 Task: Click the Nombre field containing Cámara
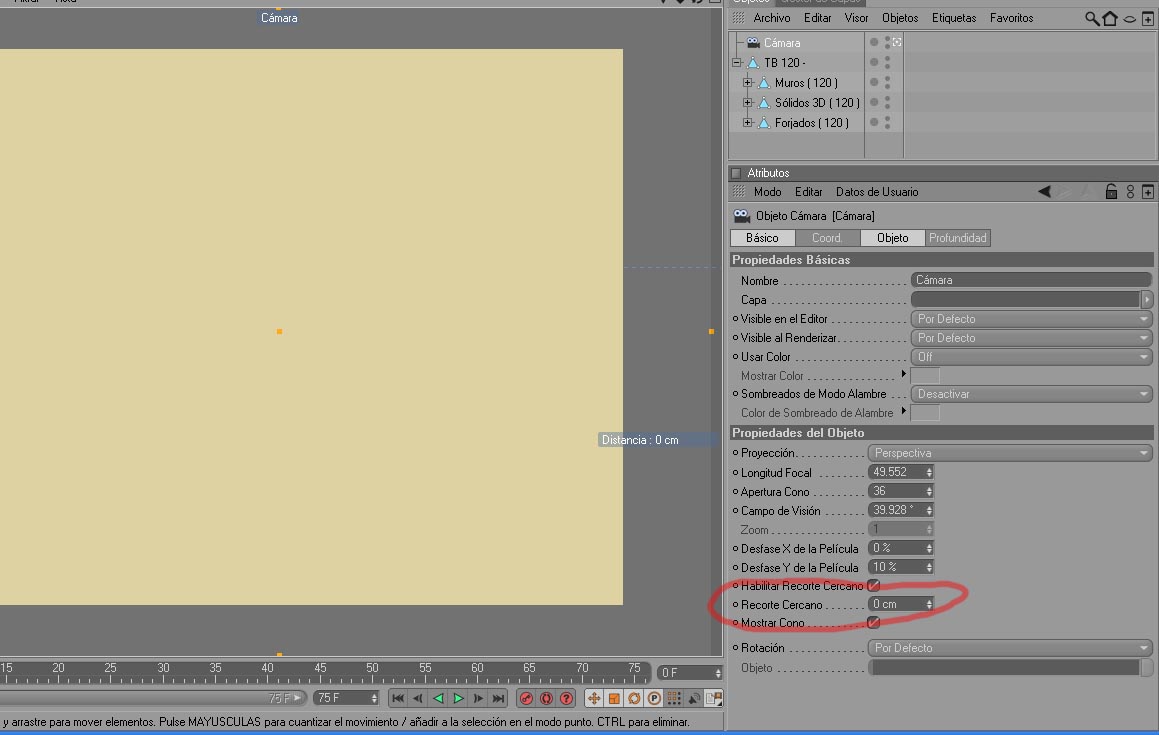[1031, 280]
